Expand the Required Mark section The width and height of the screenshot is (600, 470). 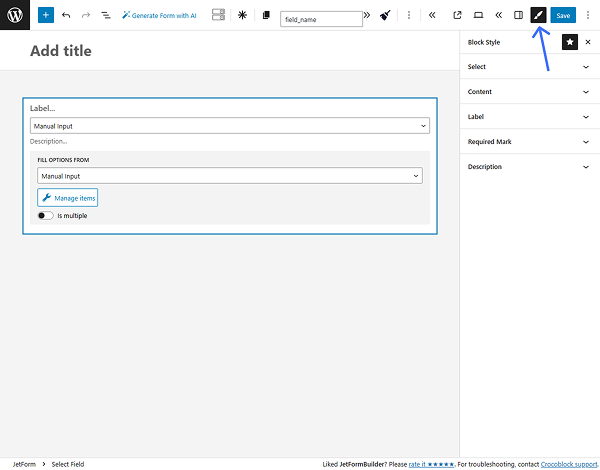pos(530,142)
